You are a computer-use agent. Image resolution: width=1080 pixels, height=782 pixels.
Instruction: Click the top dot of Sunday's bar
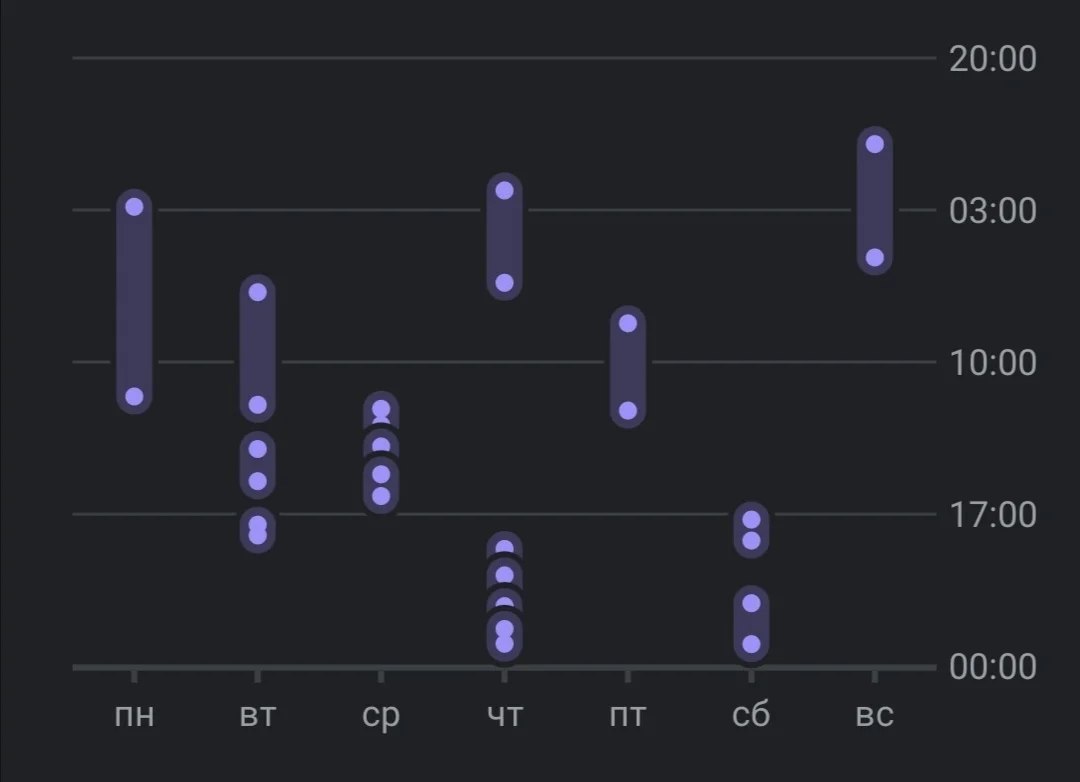pos(875,144)
